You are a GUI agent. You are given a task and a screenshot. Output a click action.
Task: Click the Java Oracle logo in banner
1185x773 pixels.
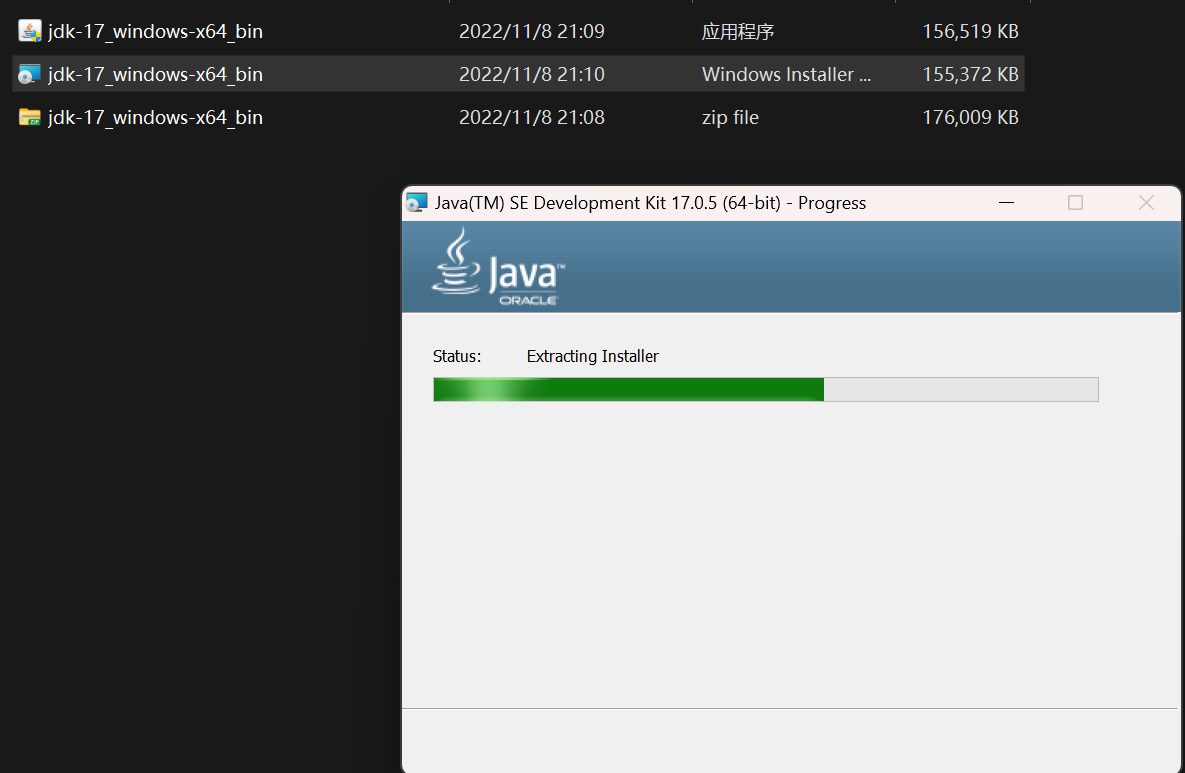click(x=498, y=267)
